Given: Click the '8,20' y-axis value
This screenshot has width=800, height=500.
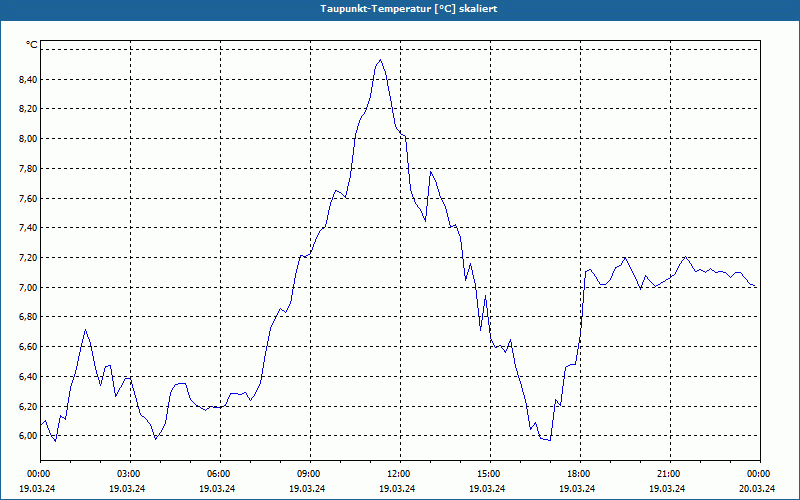Looking at the screenshot, I should (29, 109).
